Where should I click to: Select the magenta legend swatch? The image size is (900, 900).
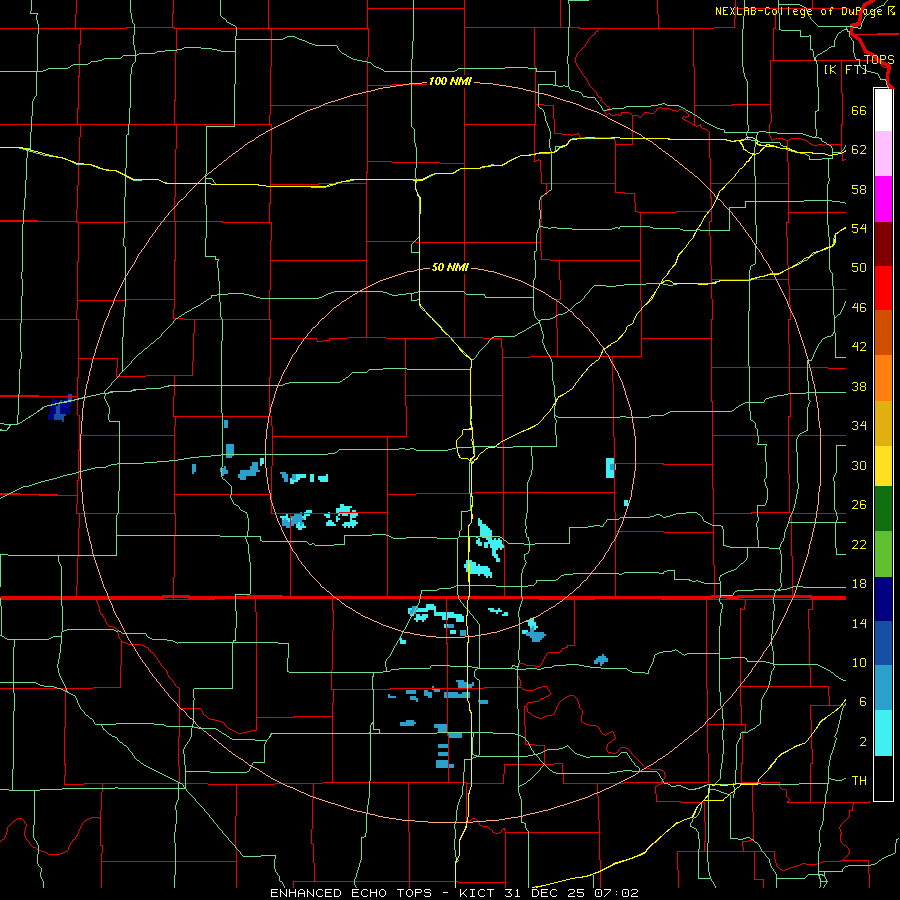(883, 199)
